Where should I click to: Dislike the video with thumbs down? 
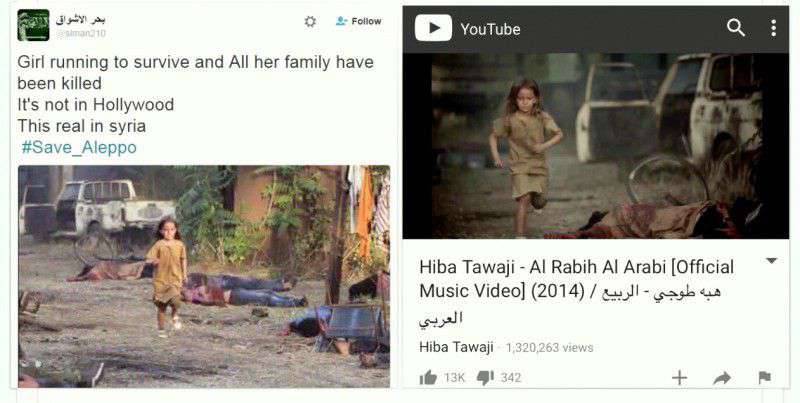click(x=485, y=377)
